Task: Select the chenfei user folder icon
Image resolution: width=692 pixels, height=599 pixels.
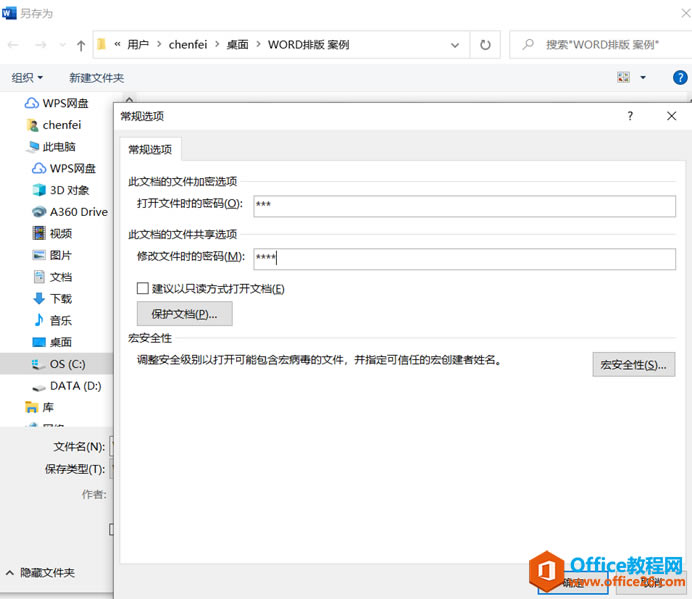Action: click(32, 125)
